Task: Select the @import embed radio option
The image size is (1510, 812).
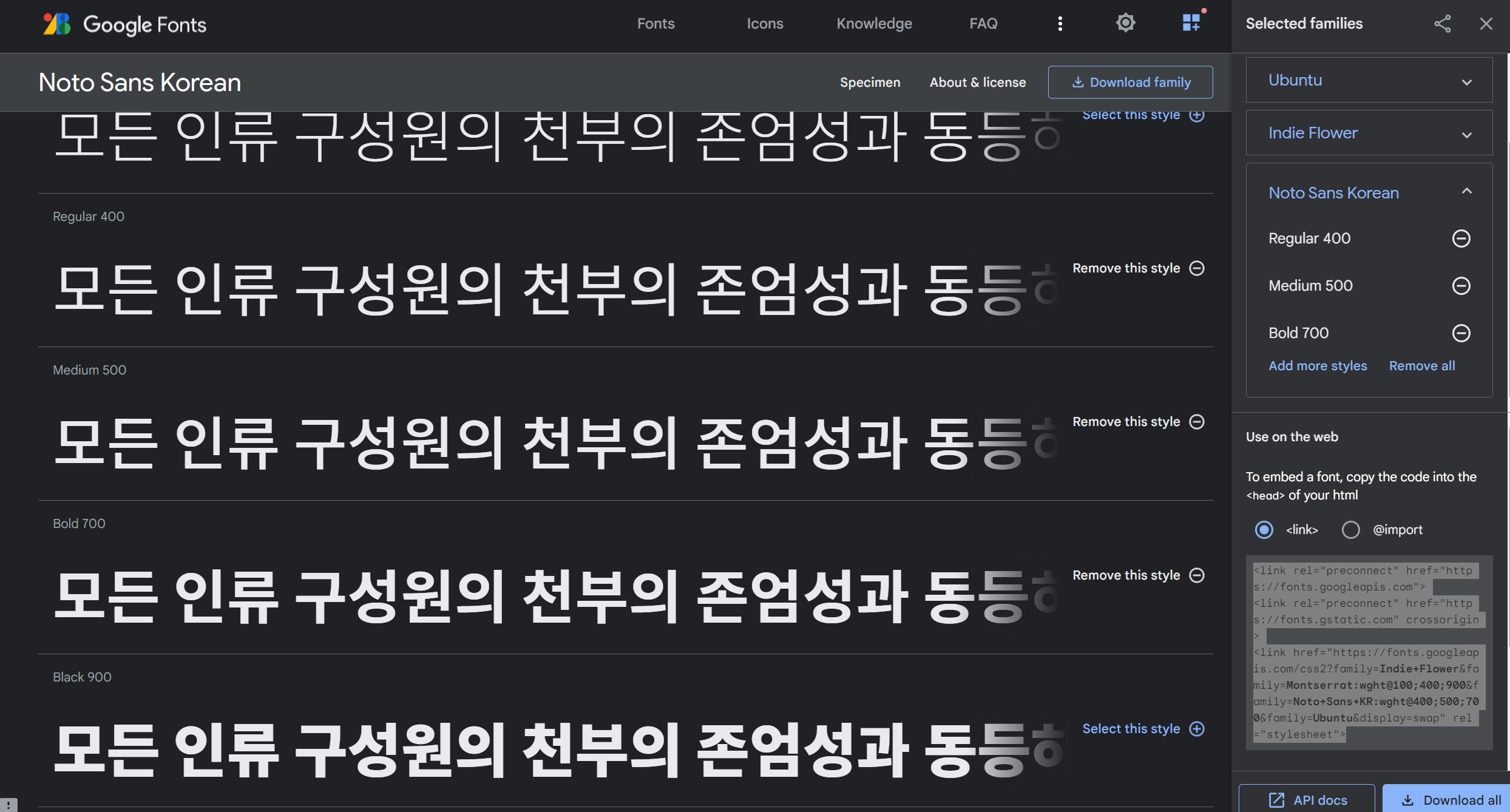Action: pos(1350,530)
